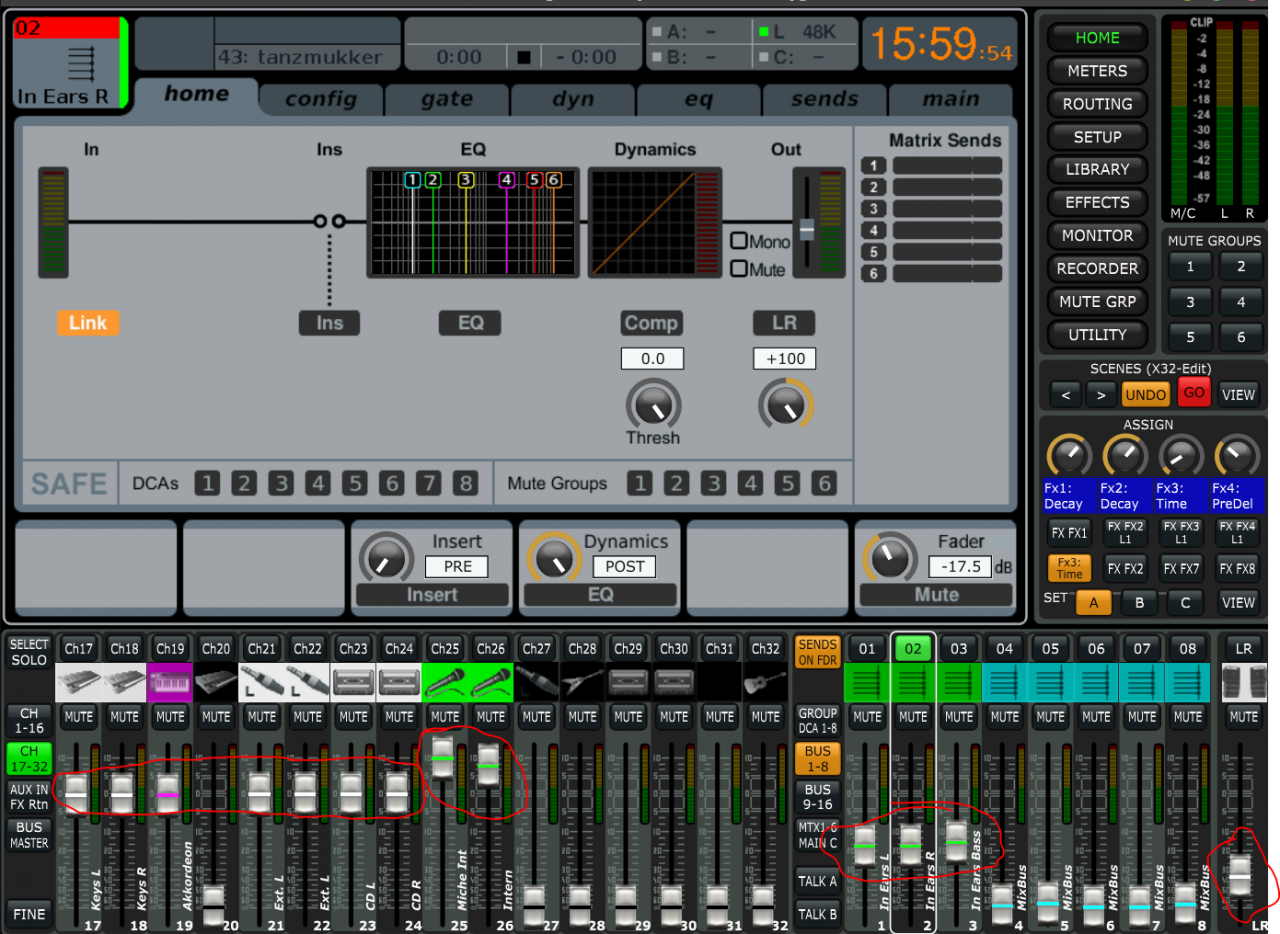Open the EFFECTS view

(x=1097, y=203)
